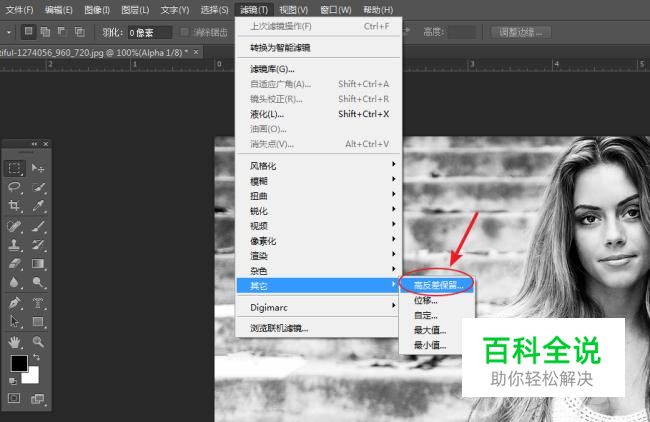Select the Eraser tool

pyautogui.click(x=15, y=264)
